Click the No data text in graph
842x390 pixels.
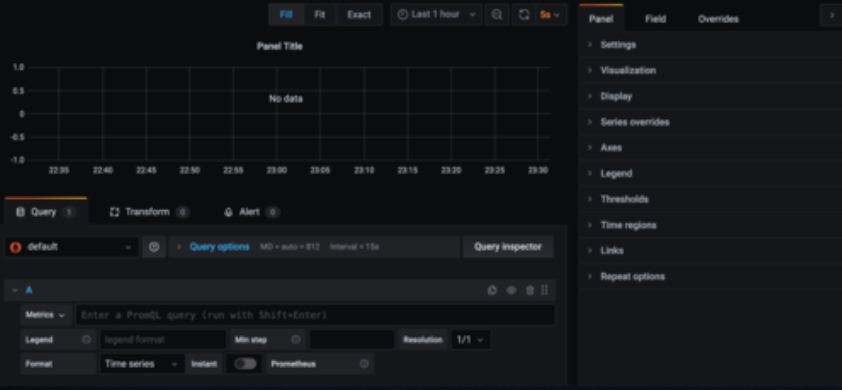[285, 99]
